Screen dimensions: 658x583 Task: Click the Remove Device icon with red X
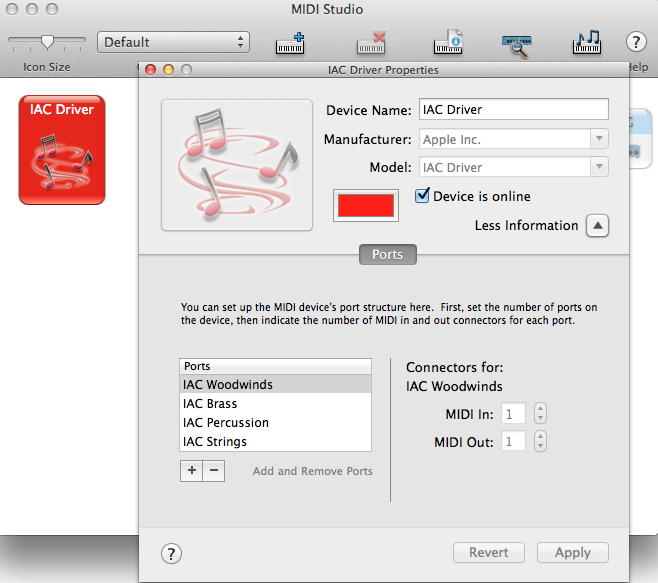click(371, 43)
